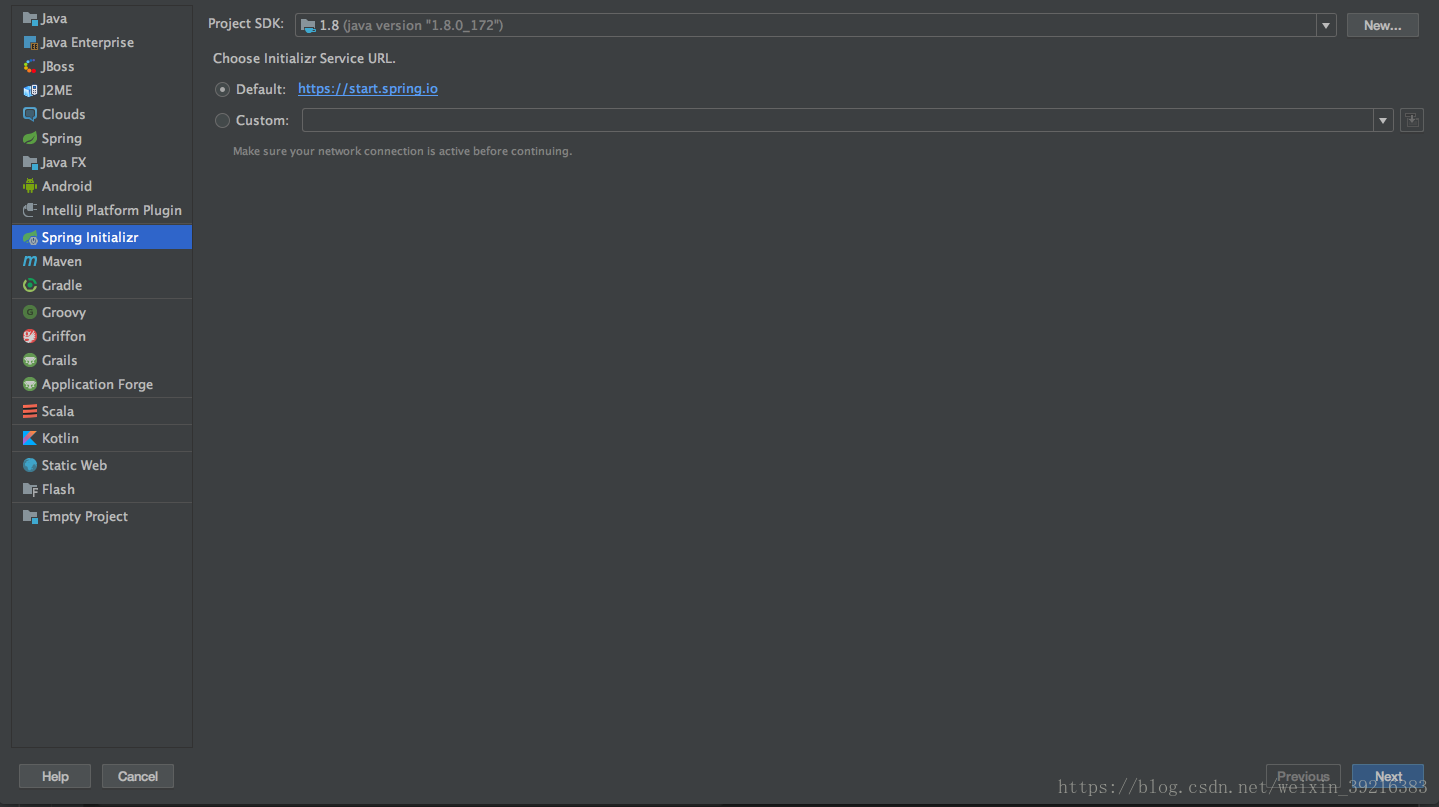Select the Static Web globe icon
Screen dimensions: 1439x807
pos(30,466)
